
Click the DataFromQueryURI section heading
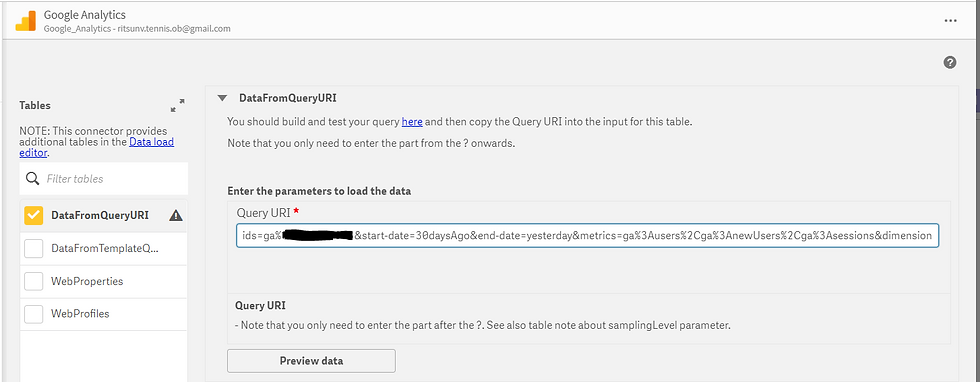point(288,98)
